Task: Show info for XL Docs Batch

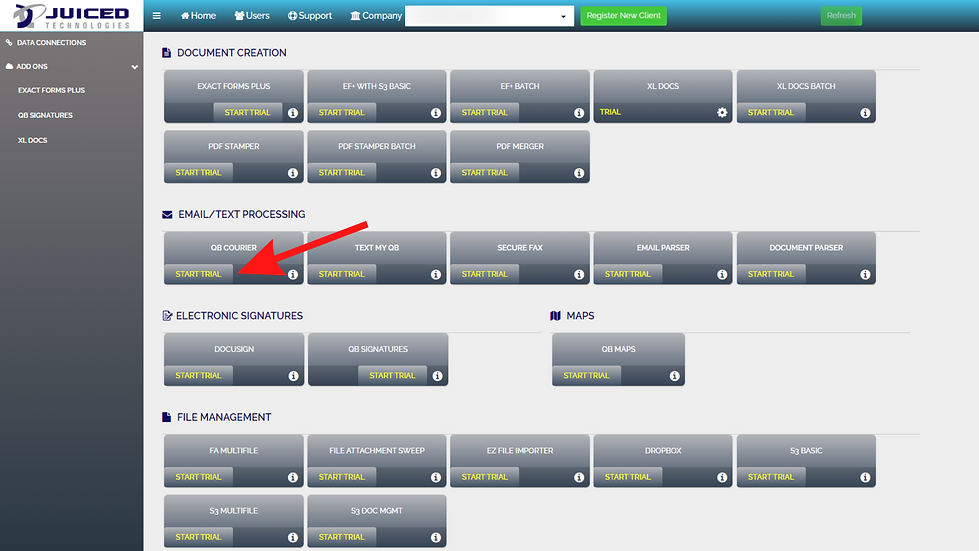Action: coord(865,113)
